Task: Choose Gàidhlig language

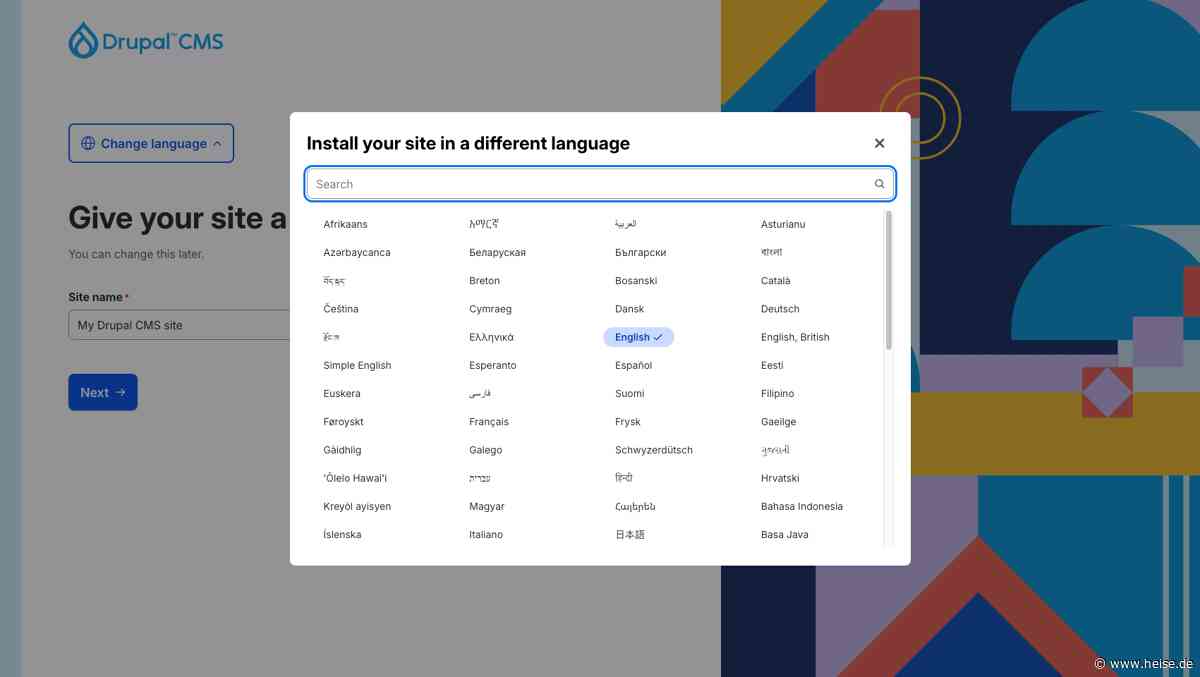Action: coord(342,450)
